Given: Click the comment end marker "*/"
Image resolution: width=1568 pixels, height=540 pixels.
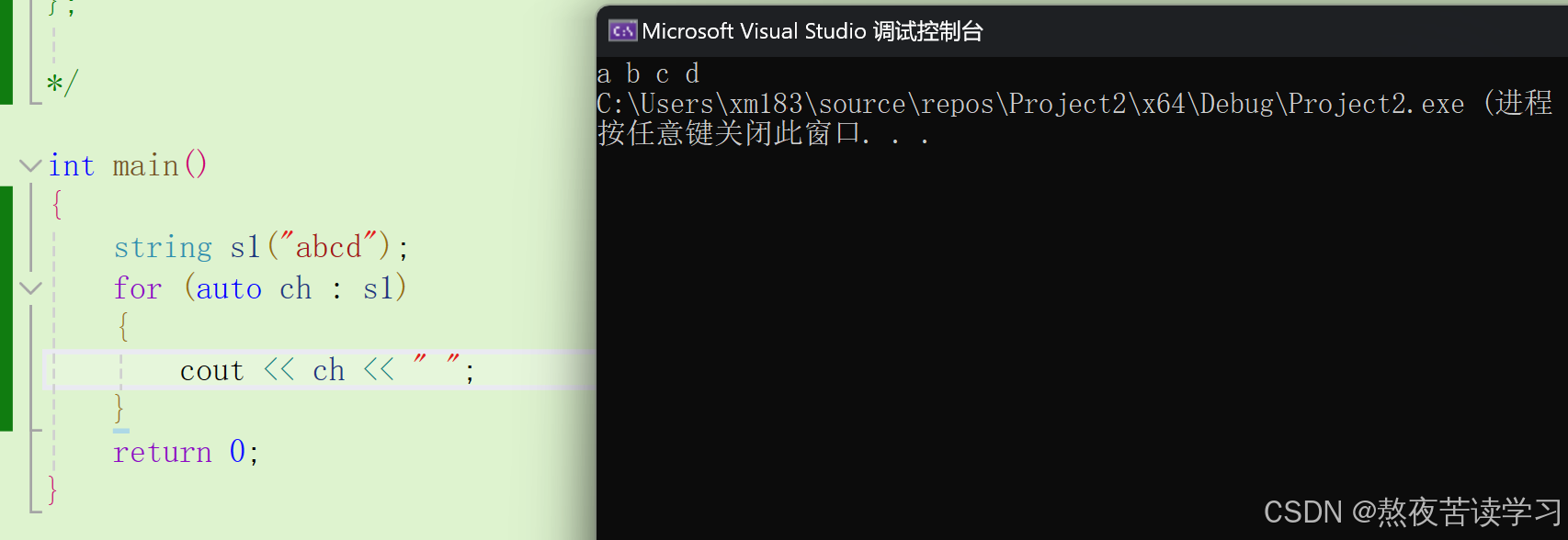Looking at the screenshot, I should pyautogui.click(x=62, y=84).
